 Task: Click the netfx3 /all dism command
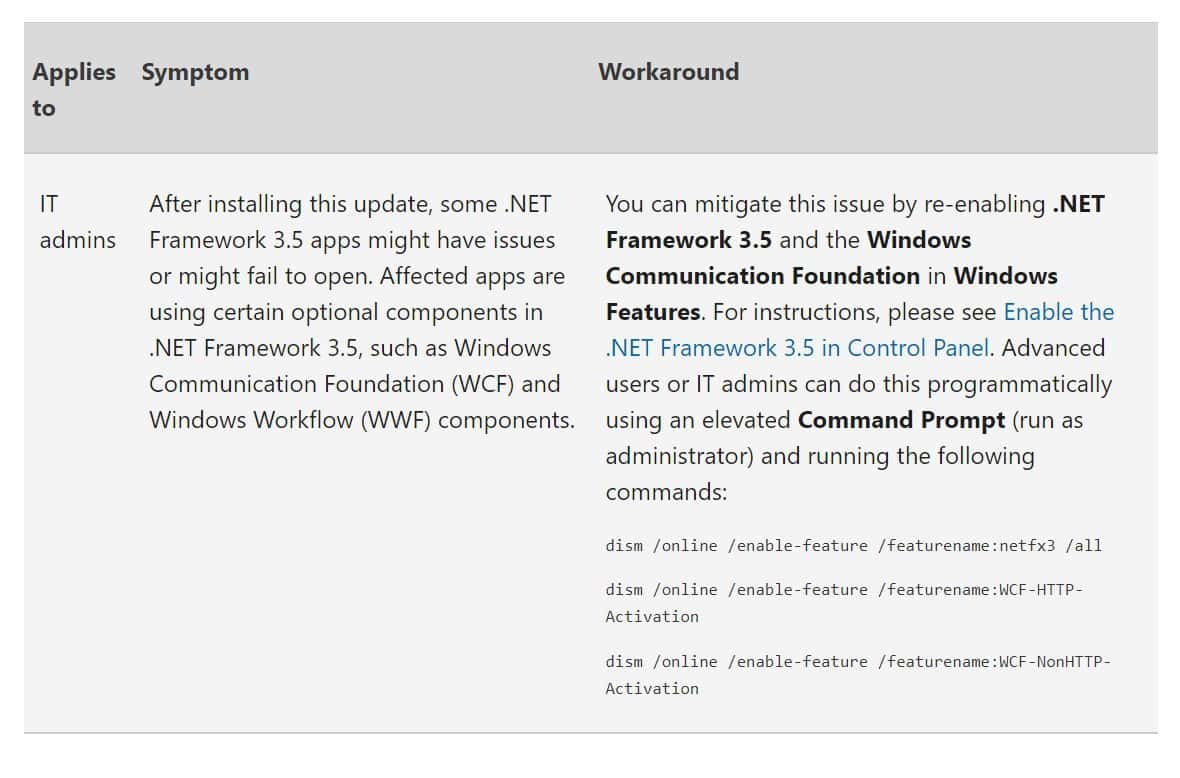tap(853, 546)
